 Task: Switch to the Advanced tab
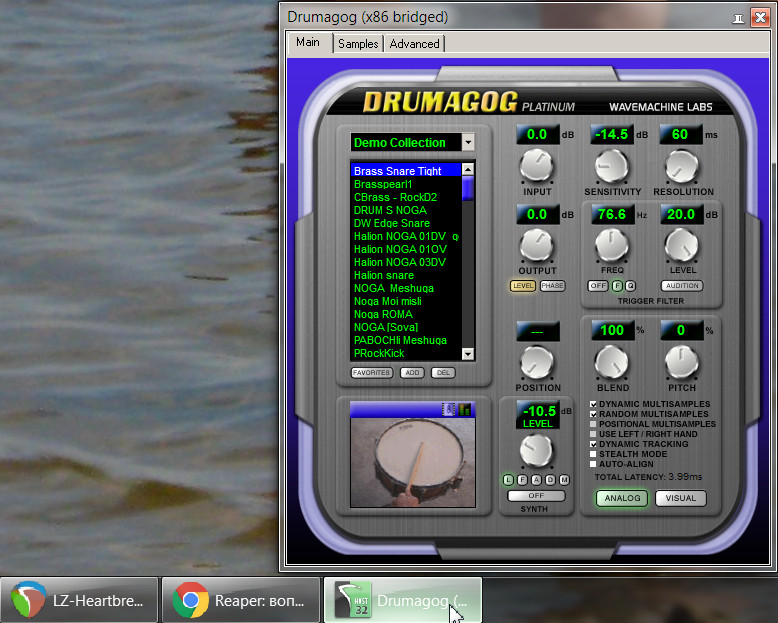(x=414, y=44)
